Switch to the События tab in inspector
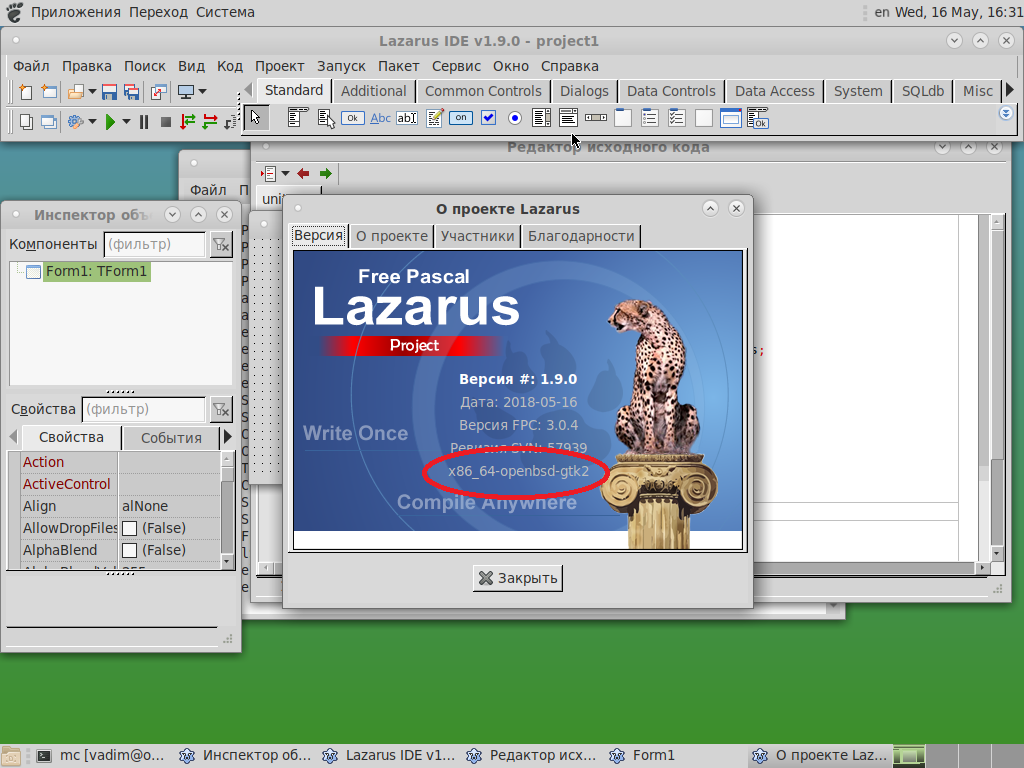 [x=171, y=438]
